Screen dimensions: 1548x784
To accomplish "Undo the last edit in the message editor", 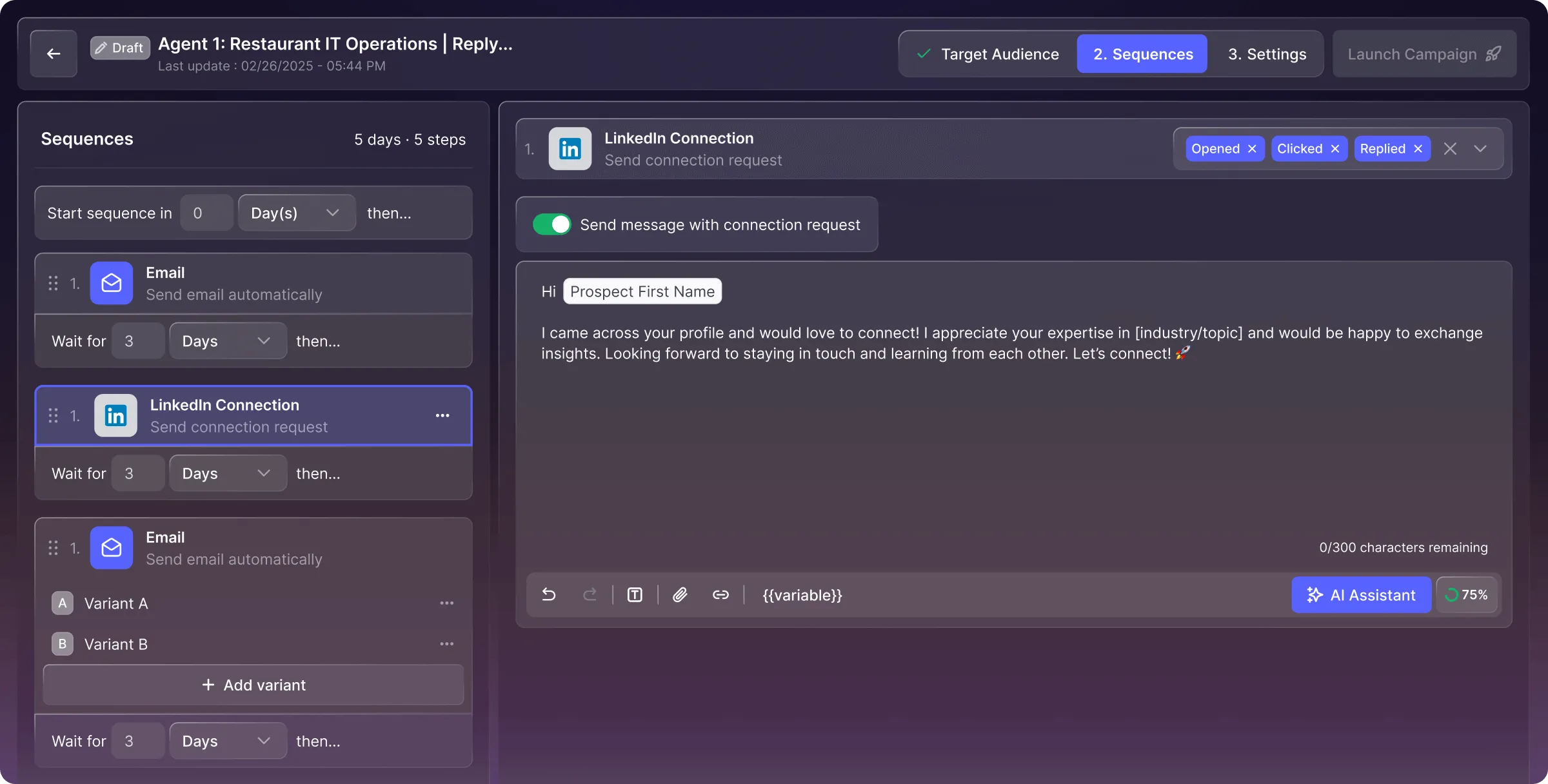I will pos(549,594).
